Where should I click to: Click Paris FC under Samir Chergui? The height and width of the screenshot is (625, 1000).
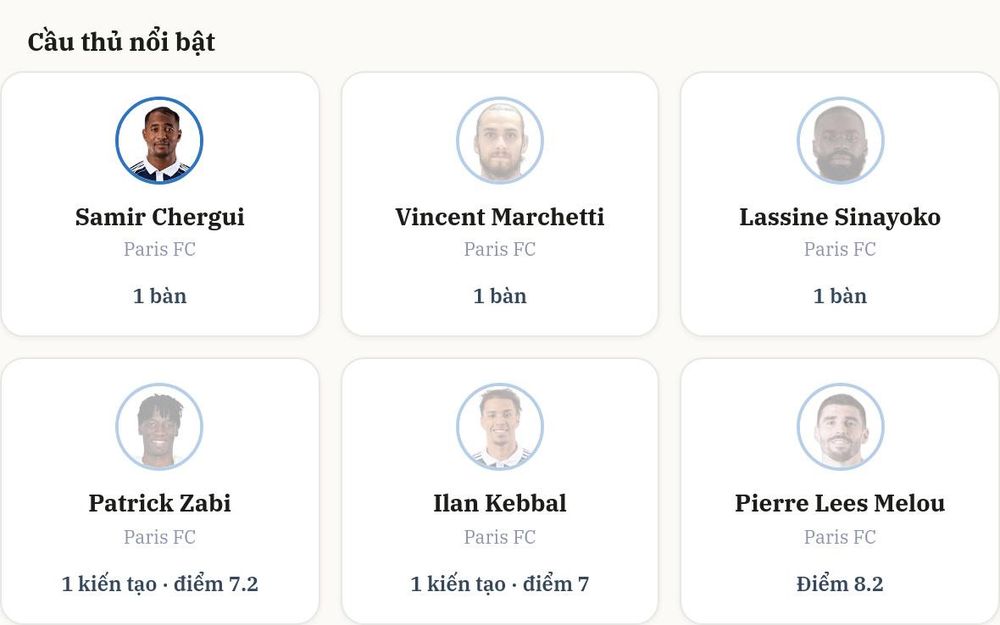[159, 249]
